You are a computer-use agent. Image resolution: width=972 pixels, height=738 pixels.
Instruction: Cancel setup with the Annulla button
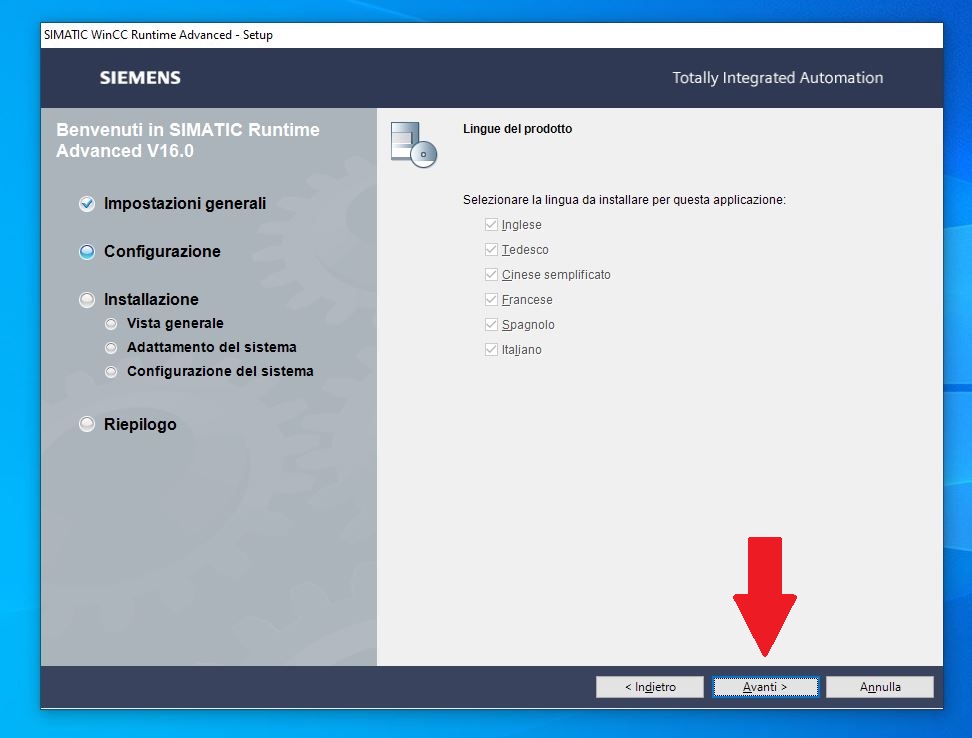[880, 687]
